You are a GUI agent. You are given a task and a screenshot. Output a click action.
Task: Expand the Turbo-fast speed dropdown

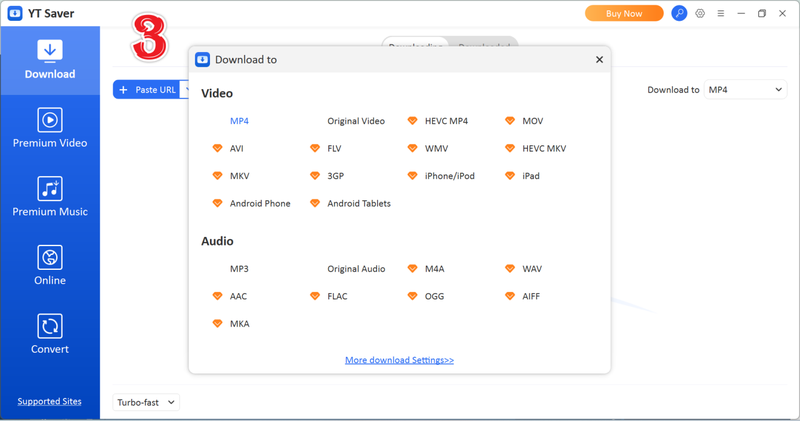tap(146, 402)
